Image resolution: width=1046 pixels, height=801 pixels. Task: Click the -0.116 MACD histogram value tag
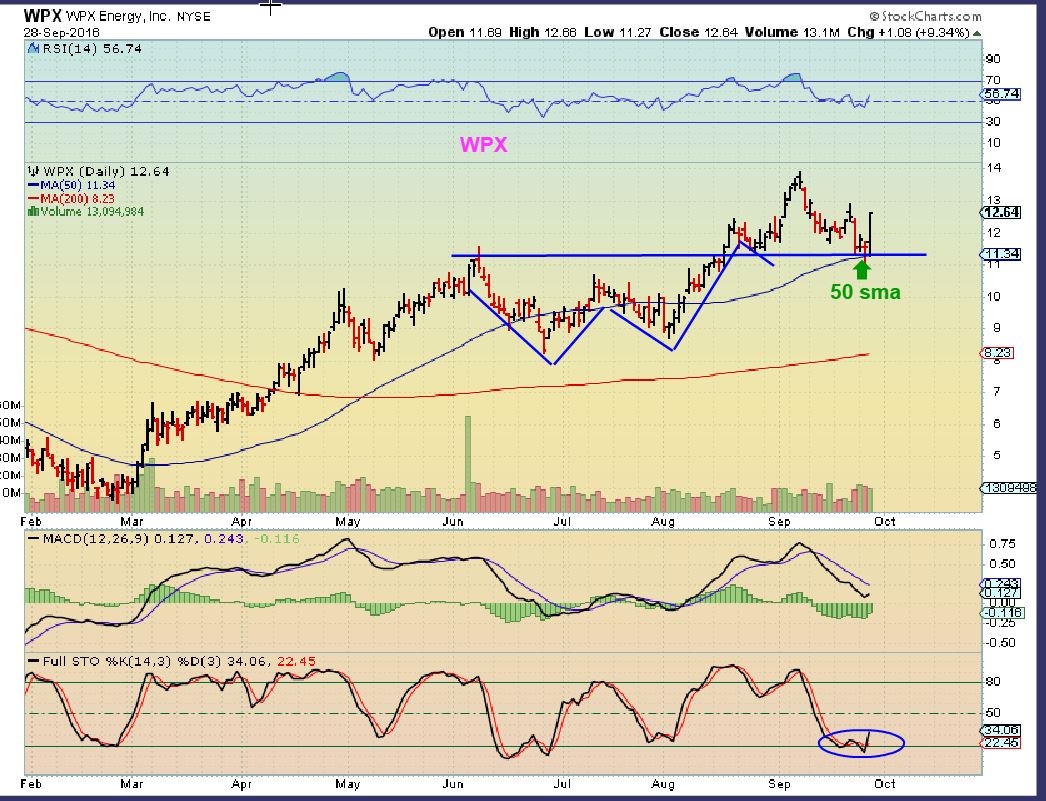[1003, 613]
